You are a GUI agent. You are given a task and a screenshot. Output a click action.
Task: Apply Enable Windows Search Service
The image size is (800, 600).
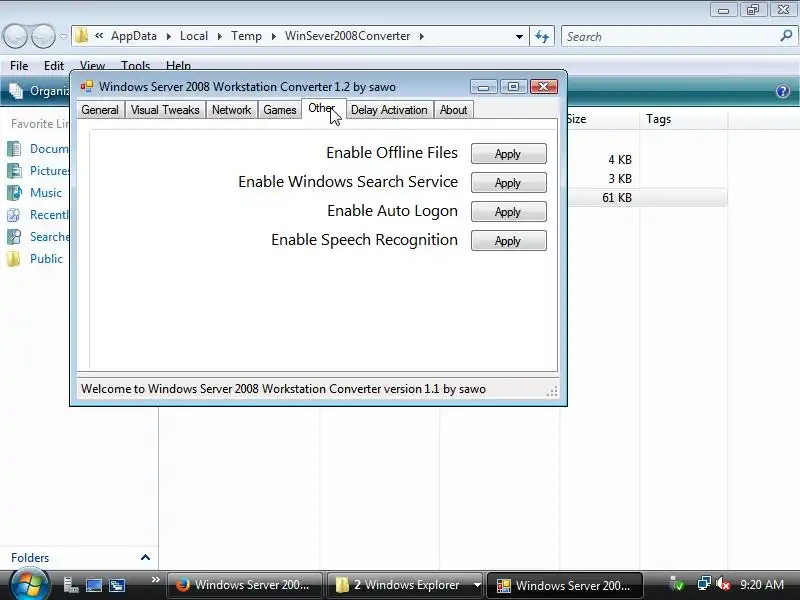coord(508,183)
